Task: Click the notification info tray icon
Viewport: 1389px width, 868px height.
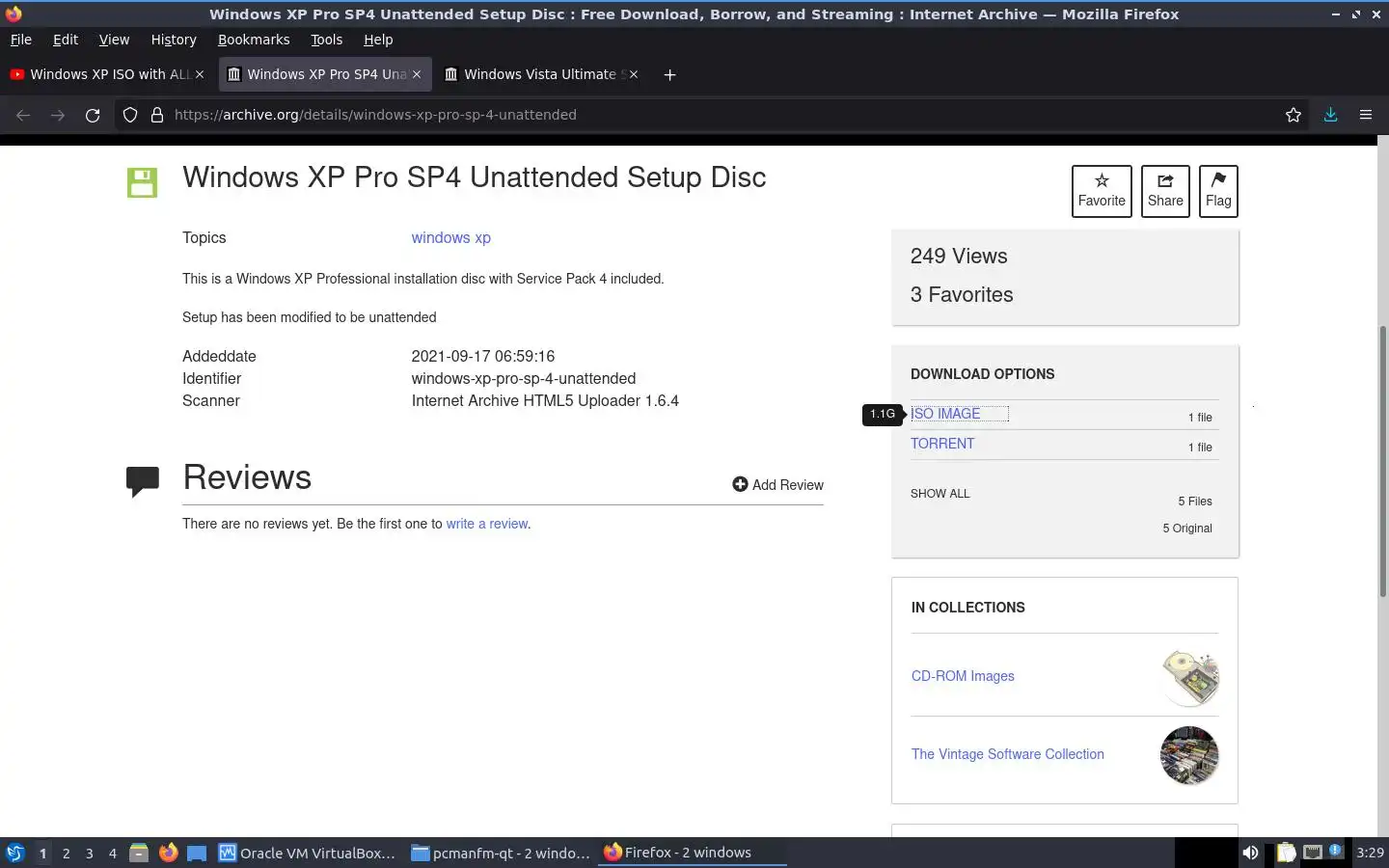Action: click(1336, 851)
